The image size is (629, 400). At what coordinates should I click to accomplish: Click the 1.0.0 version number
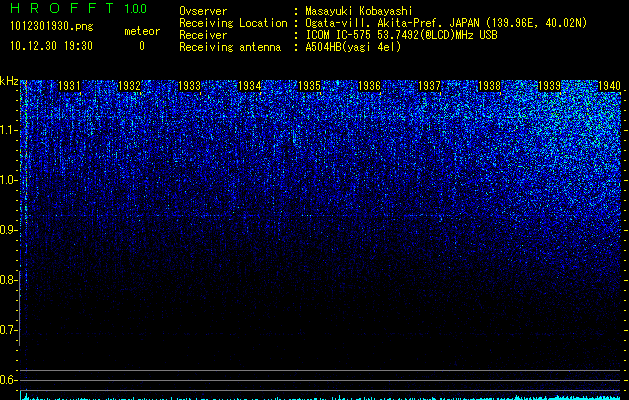[x=135, y=9]
